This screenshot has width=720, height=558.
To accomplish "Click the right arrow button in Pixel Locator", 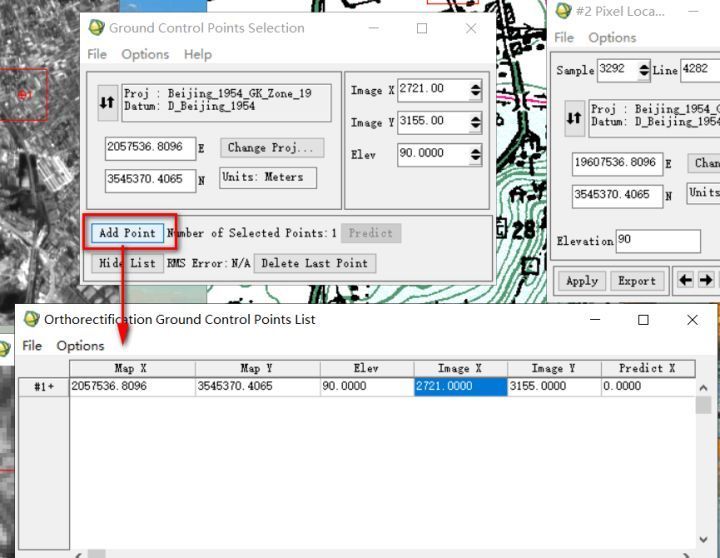I will (x=706, y=280).
